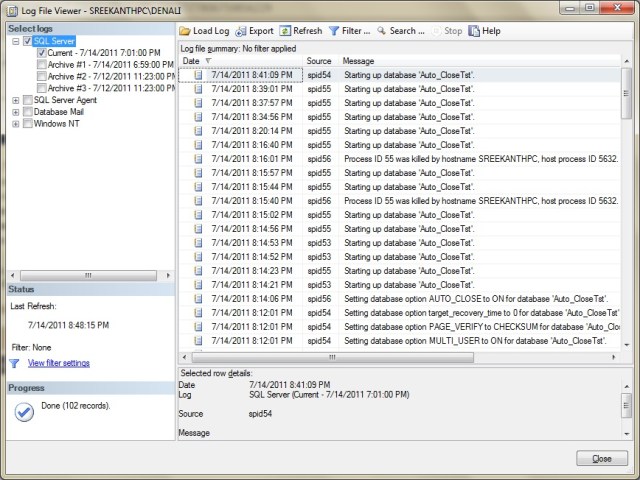The image size is (640, 480).
Task: Expand the Windows NT tree node
Action: (15, 124)
